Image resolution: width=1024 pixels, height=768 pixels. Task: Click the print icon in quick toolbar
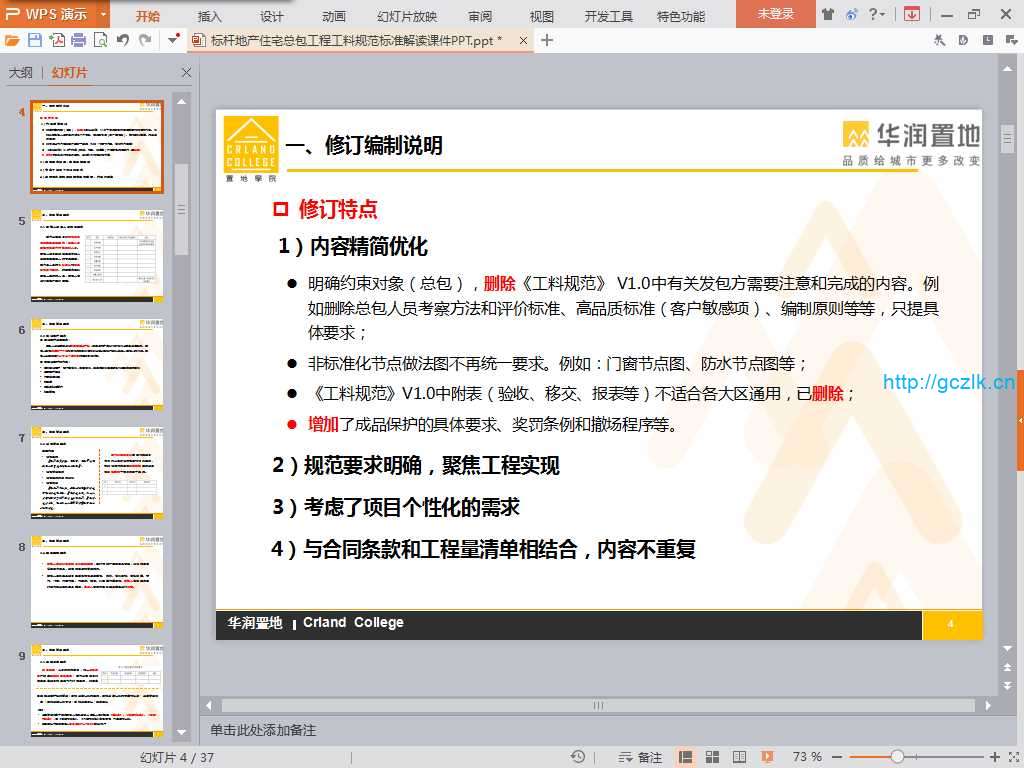pyautogui.click(x=78, y=40)
